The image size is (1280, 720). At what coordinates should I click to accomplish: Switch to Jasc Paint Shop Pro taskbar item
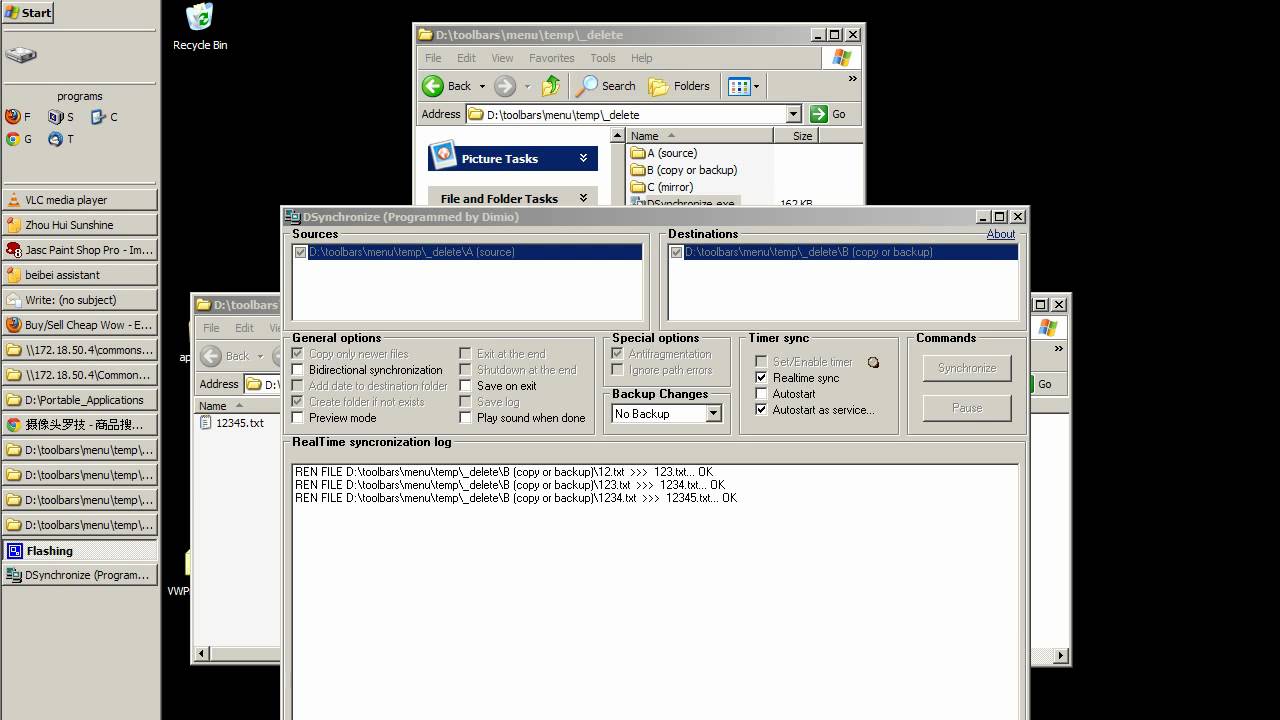pos(80,250)
